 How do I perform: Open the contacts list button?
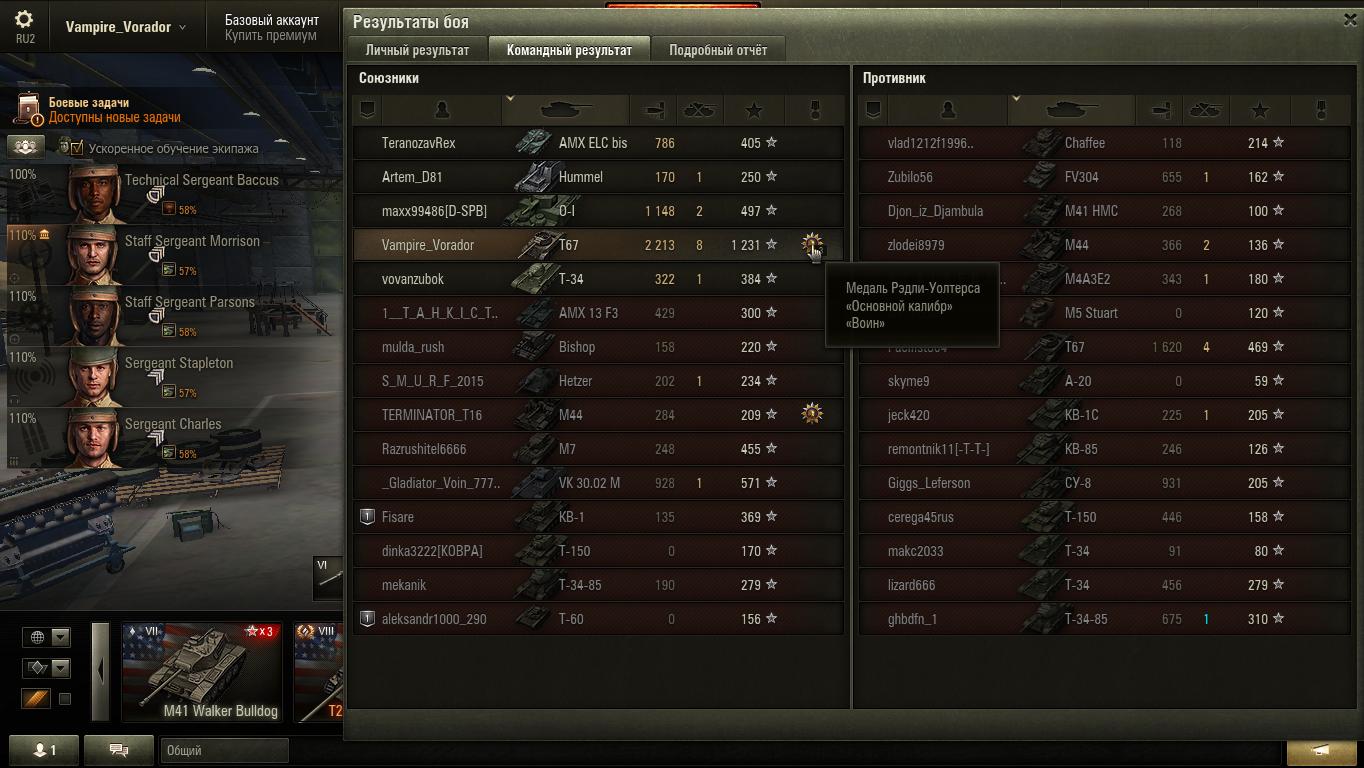coord(42,750)
